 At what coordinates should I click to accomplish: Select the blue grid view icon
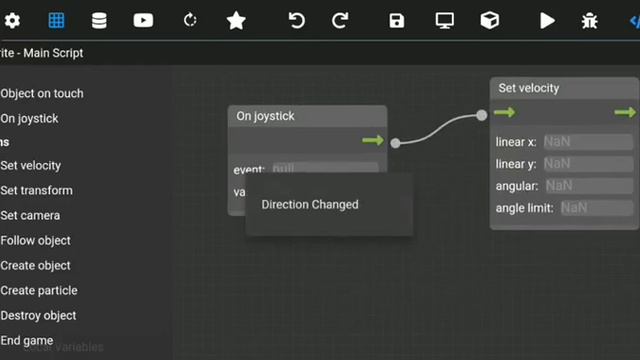pos(56,20)
